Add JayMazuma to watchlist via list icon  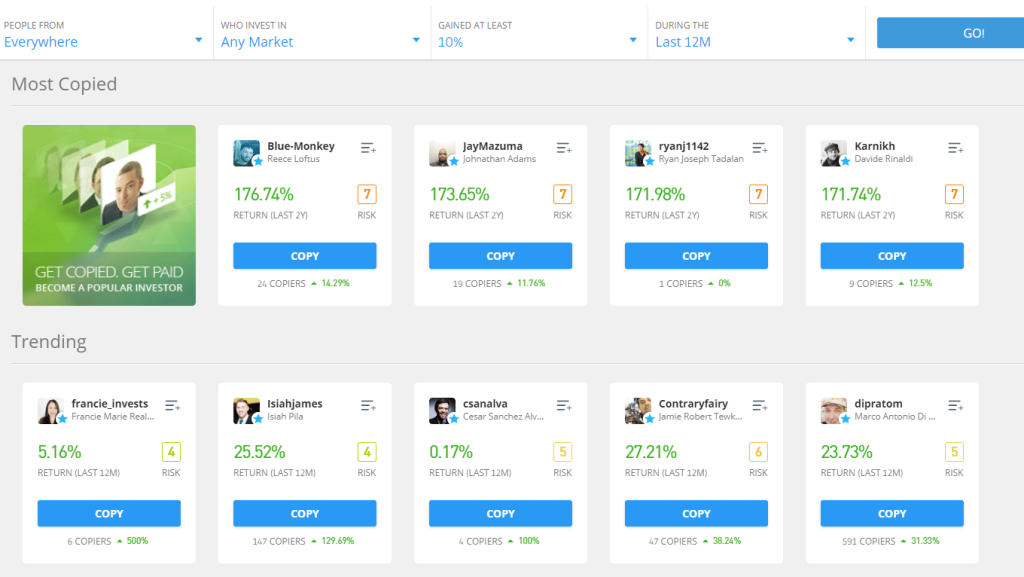pyautogui.click(x=564, y=148)
